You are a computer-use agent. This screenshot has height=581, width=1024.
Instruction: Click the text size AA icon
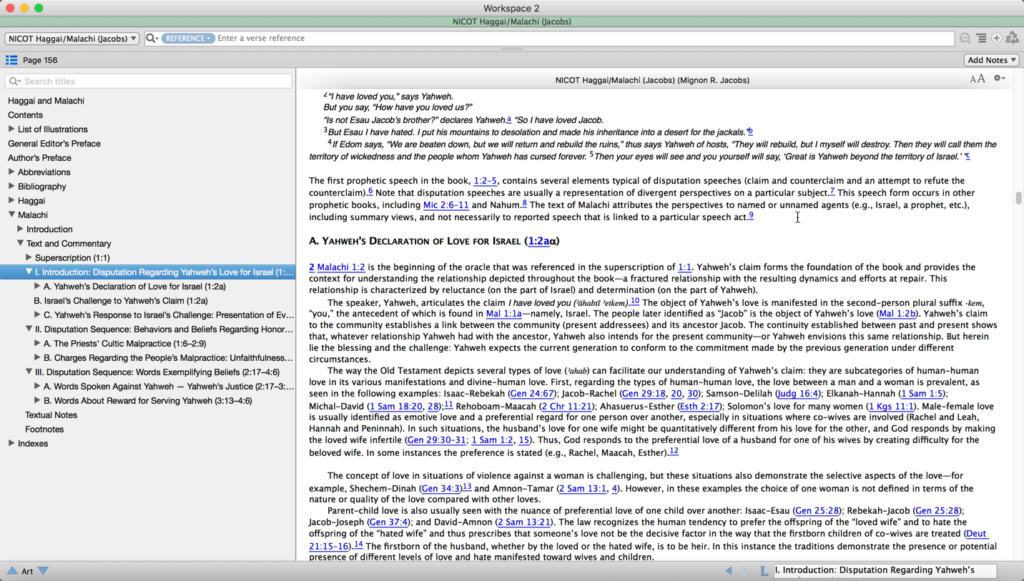[977, 80]
